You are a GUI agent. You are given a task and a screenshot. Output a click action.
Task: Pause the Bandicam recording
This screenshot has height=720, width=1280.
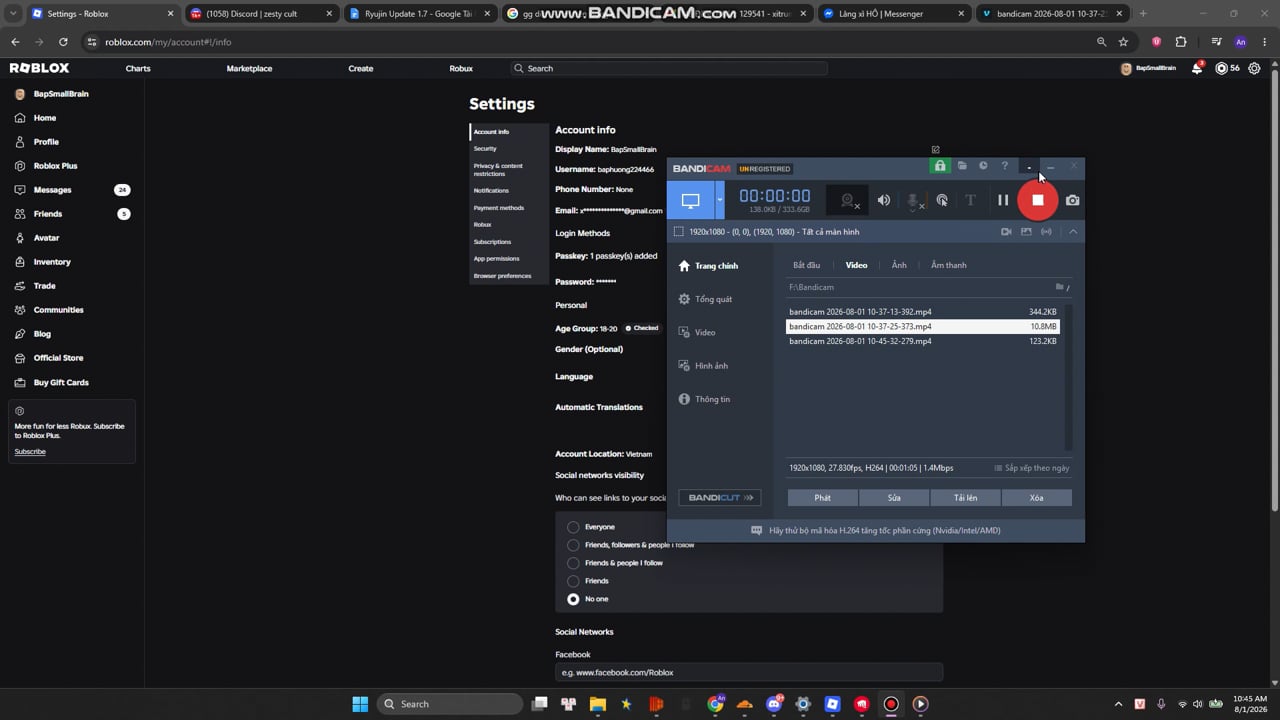coord(1003,200)
